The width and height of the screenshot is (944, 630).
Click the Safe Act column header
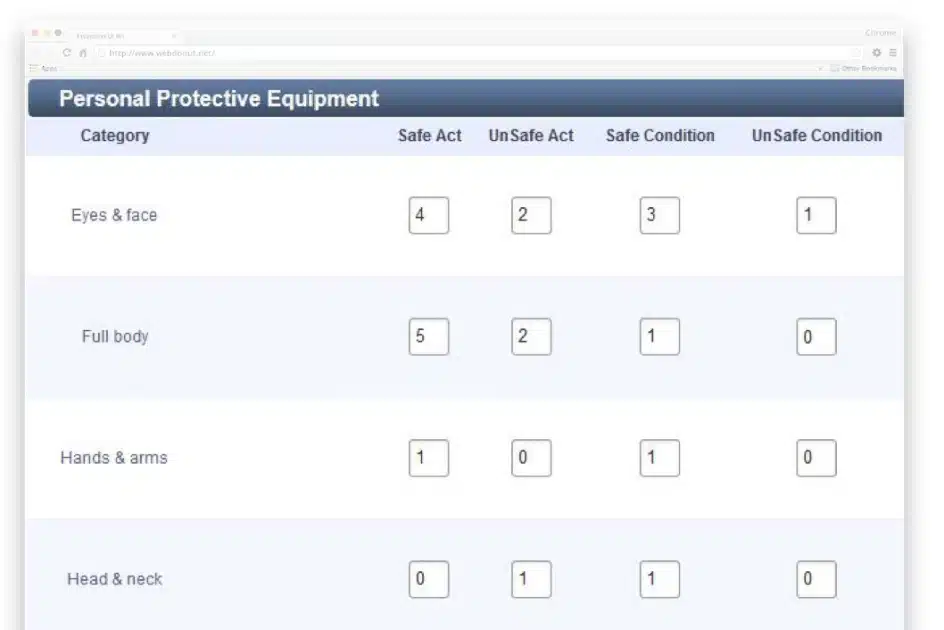pyautogui.click(x=428, y=135)
